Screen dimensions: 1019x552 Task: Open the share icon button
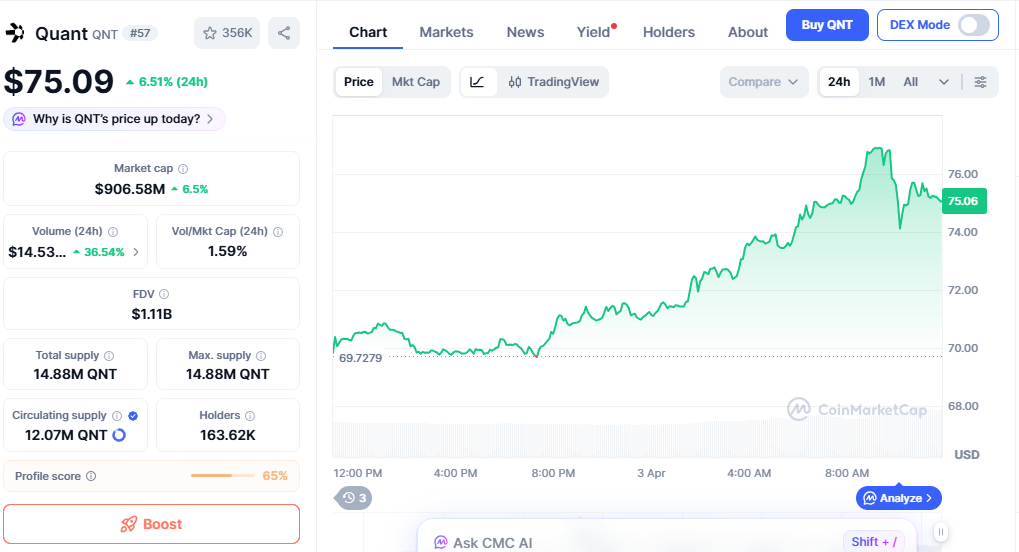coord(284,33)
